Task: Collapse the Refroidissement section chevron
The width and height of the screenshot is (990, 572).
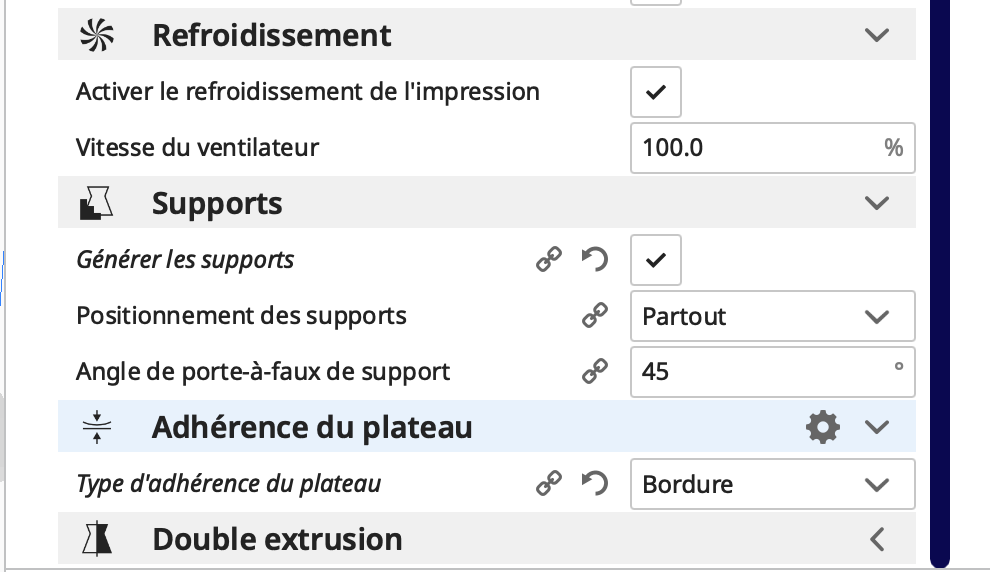Action: coord(877,36)
